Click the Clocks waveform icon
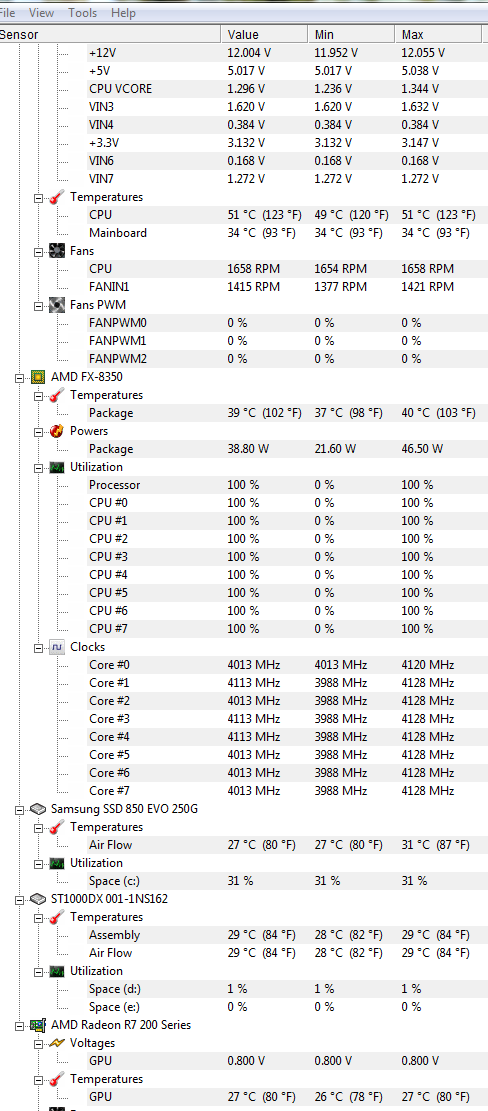The height and width of the screenshot is (1111, 488). (x=58, y=647)
